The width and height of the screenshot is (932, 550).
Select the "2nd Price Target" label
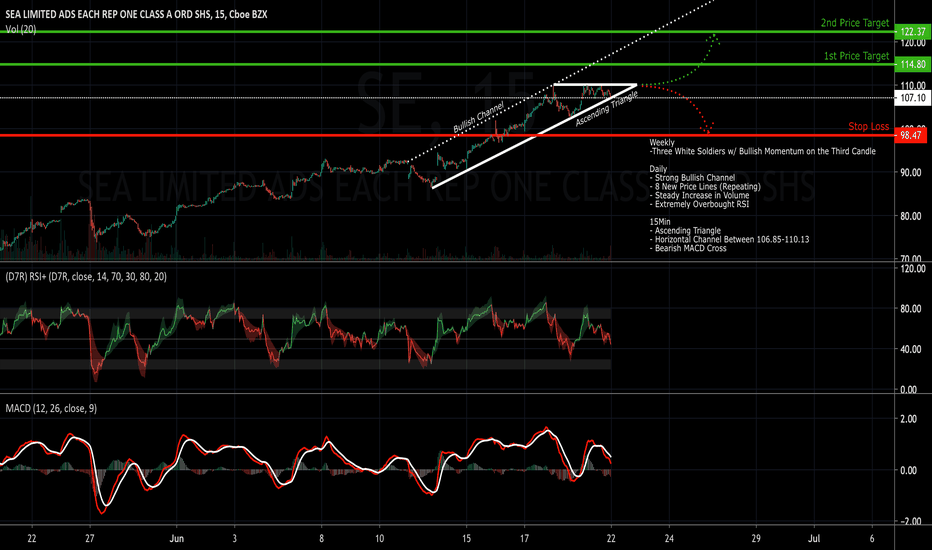coord(855,23)
